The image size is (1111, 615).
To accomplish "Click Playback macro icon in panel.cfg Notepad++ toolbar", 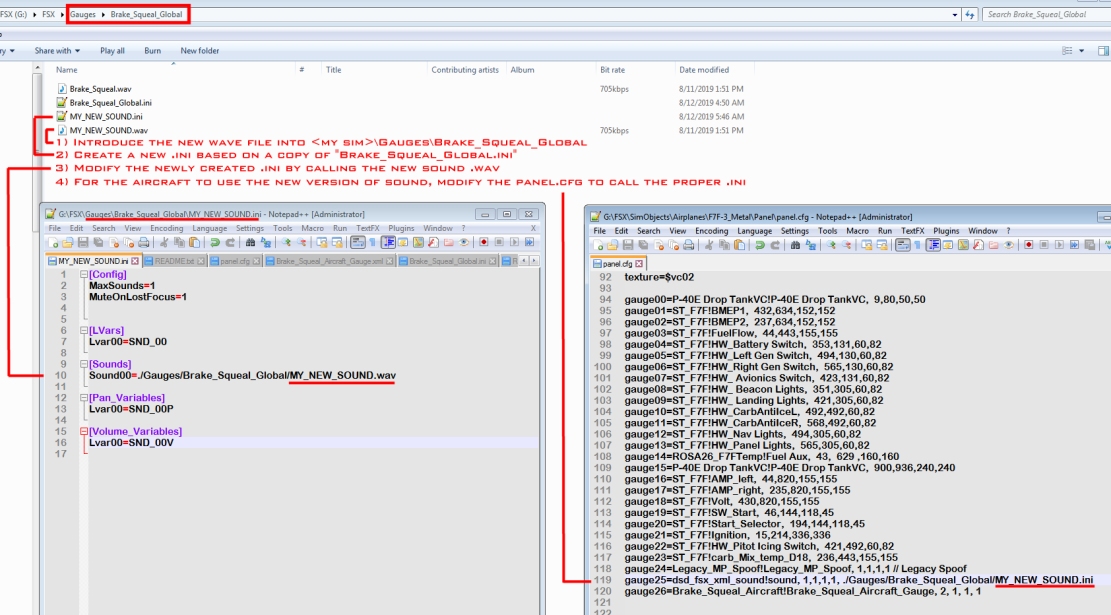I will click(1059, 244).
